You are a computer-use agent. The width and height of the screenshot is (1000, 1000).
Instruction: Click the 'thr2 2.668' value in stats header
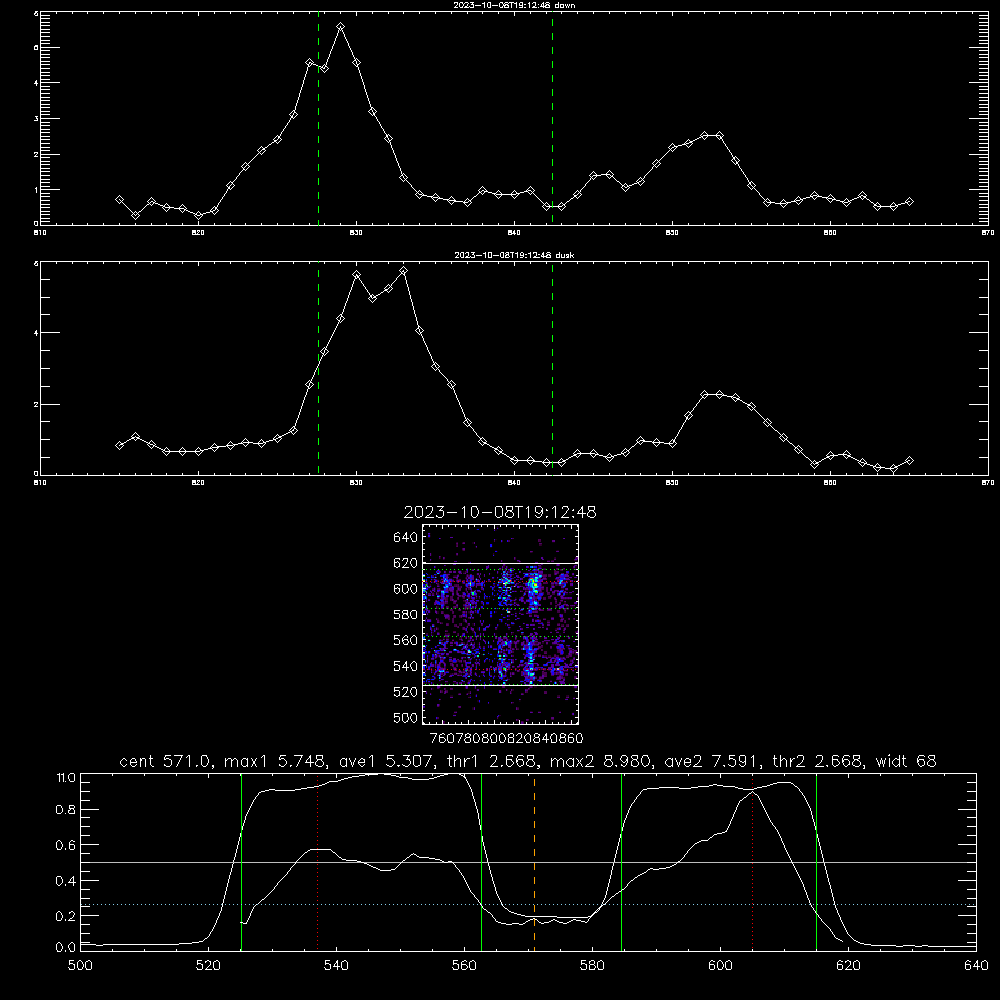(818, 761)
